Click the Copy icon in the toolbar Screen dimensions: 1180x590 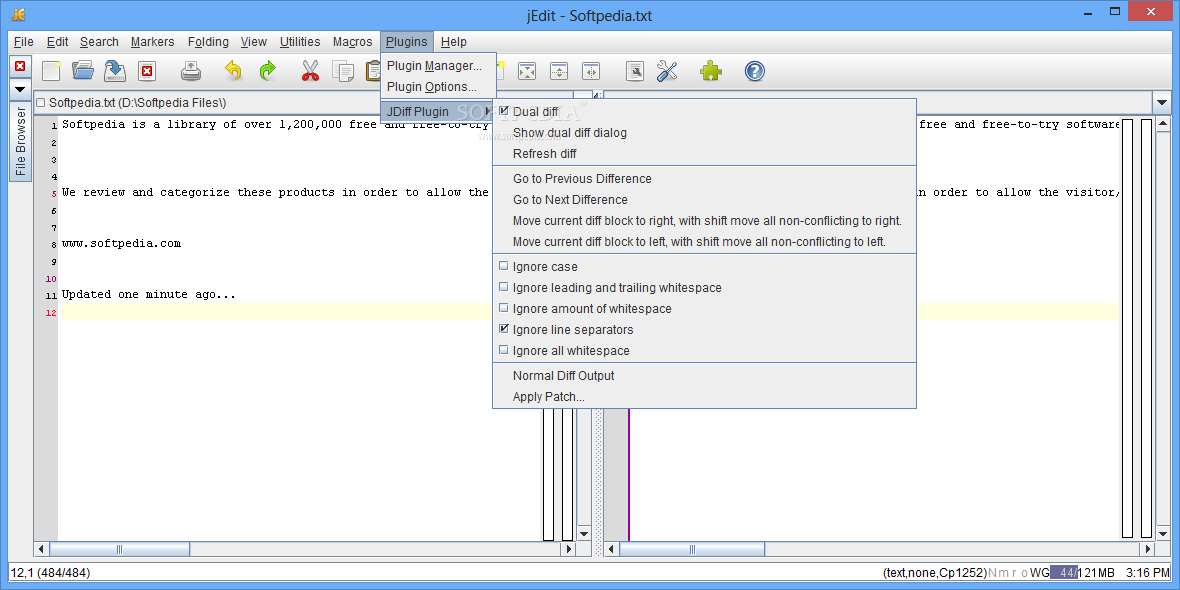[343, 71]
